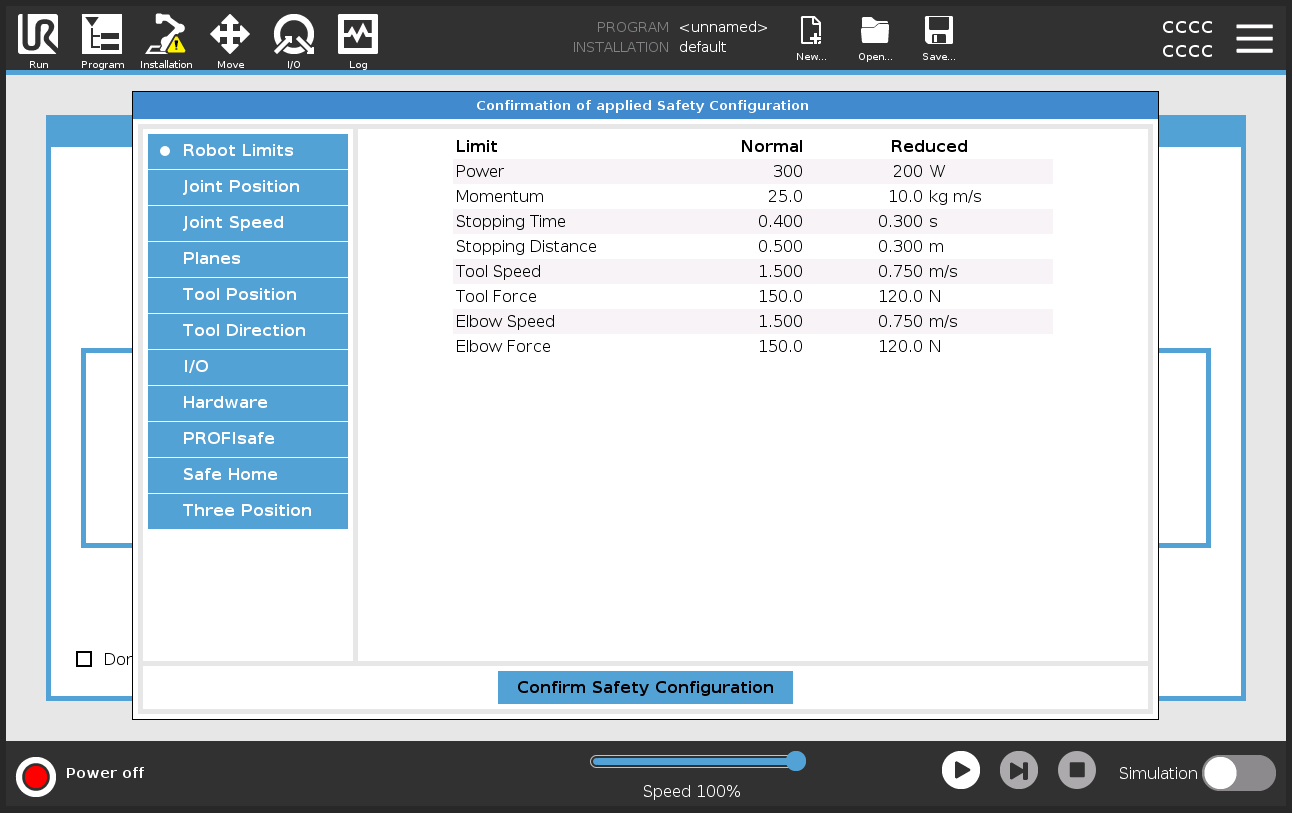1292x813 pixels.
Task: Toggle the Simulation switch
Action: coord(1238,773)
